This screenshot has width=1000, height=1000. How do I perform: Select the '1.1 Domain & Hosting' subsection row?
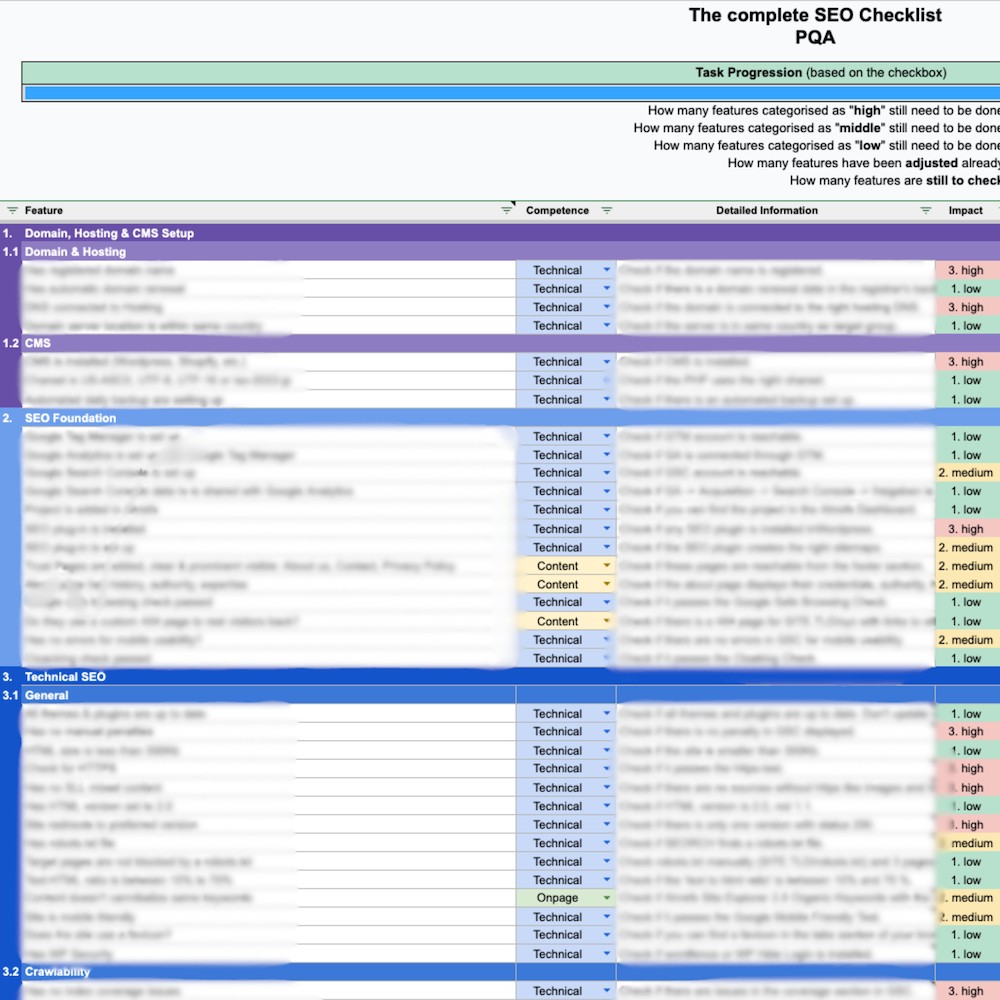click(x=500, y=252)
